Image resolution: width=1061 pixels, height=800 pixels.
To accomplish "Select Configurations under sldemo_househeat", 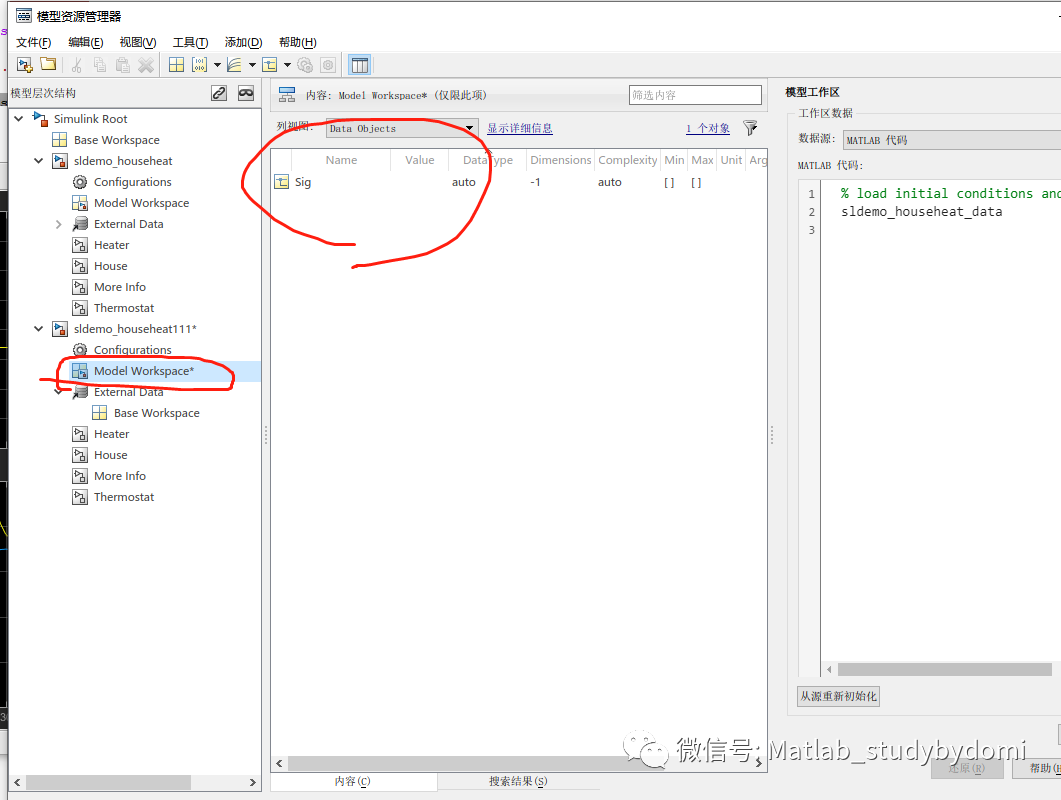I will [x=133, y=182].
